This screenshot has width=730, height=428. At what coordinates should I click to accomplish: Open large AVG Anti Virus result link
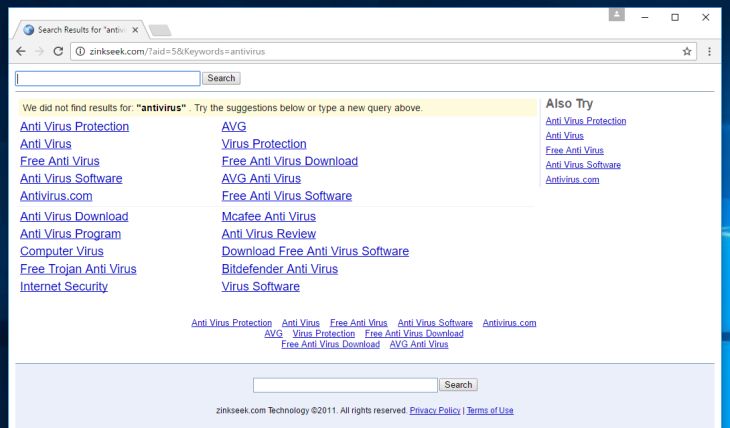pos(261,178)
